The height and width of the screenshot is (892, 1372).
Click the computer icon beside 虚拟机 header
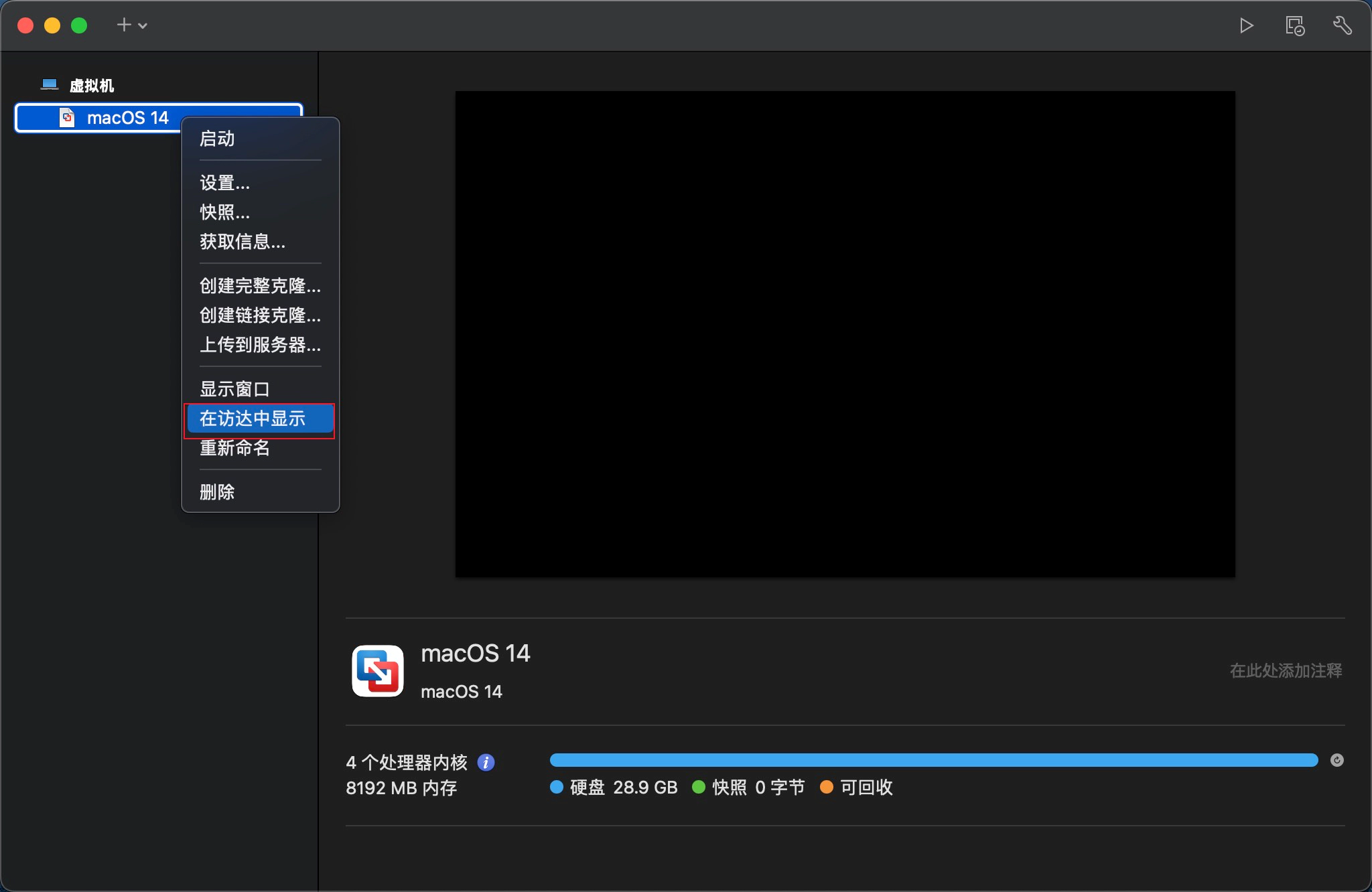pos(49,84)
